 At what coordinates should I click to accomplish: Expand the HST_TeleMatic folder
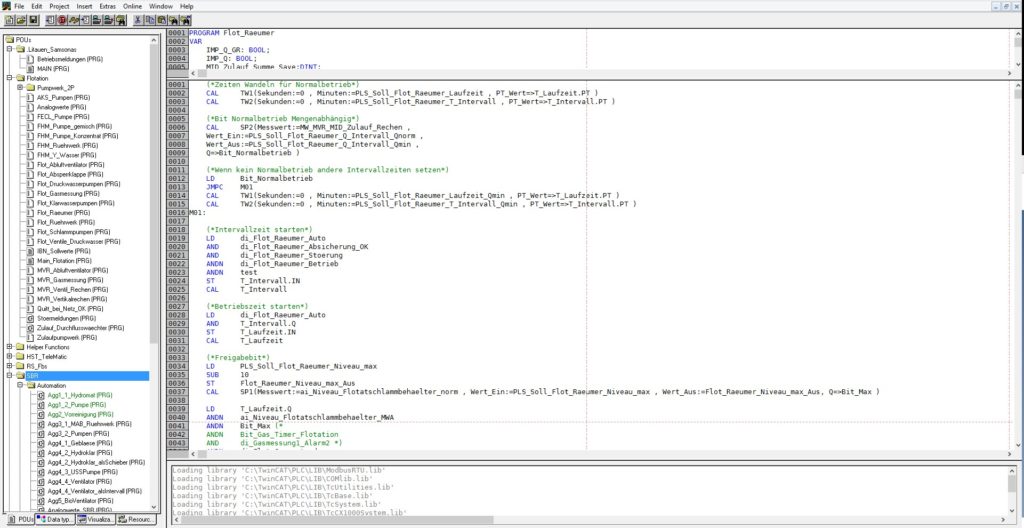click(x=9, y=357)
